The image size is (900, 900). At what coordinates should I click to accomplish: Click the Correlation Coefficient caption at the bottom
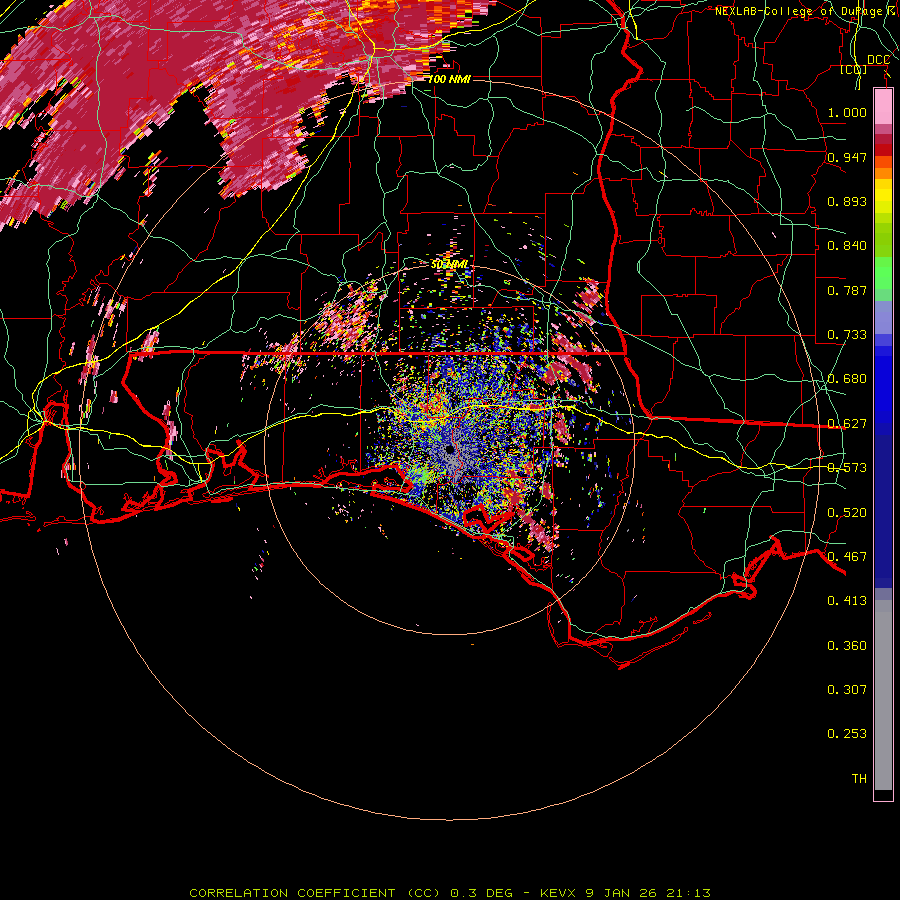(x=450, y=893)
